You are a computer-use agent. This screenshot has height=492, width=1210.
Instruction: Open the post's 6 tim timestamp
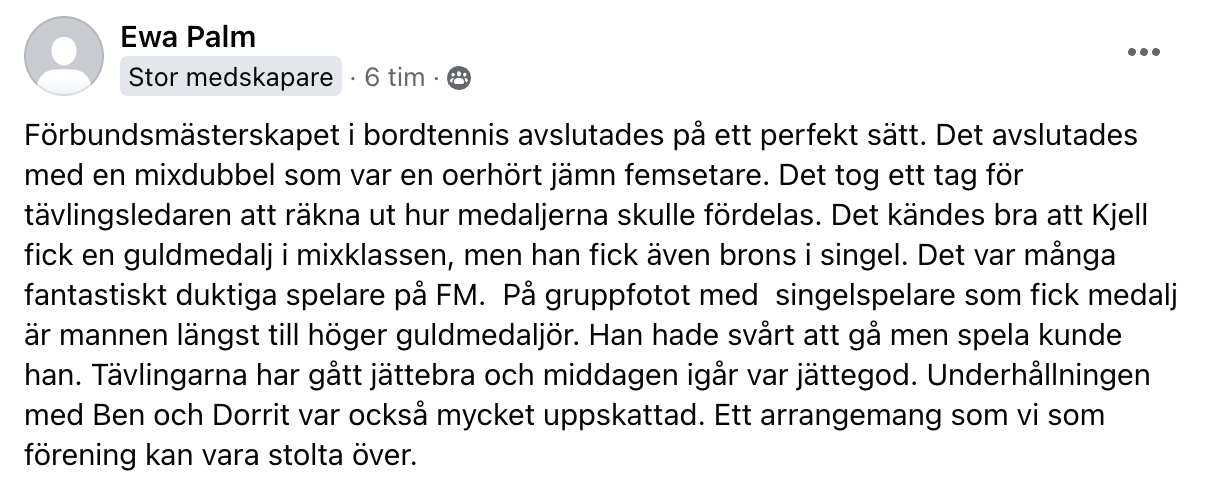pyautogui.click(x=394, y=77)
